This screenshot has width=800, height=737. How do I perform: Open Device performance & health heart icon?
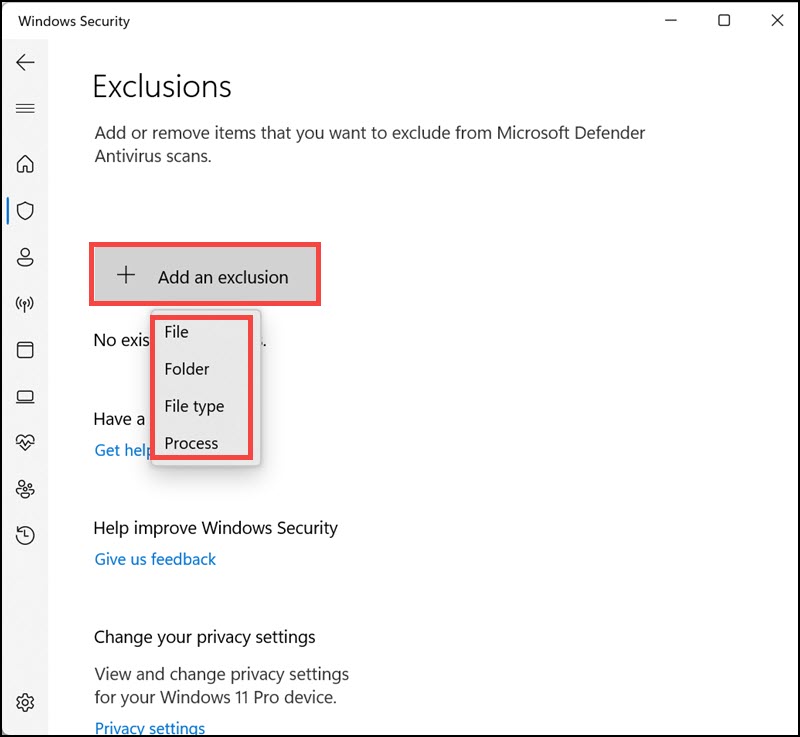tap(25, 442)
